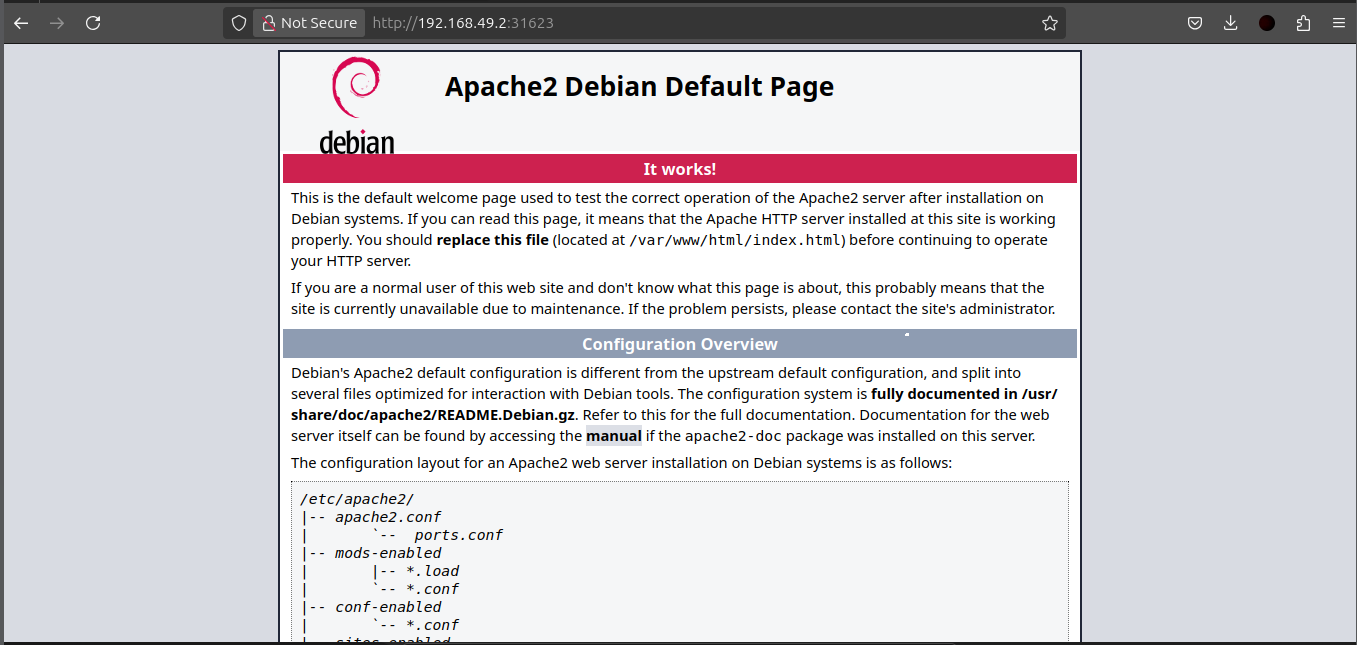Open the Downloads panel
Viewport: 1357px width, 645px height.
coord(1230,23)
